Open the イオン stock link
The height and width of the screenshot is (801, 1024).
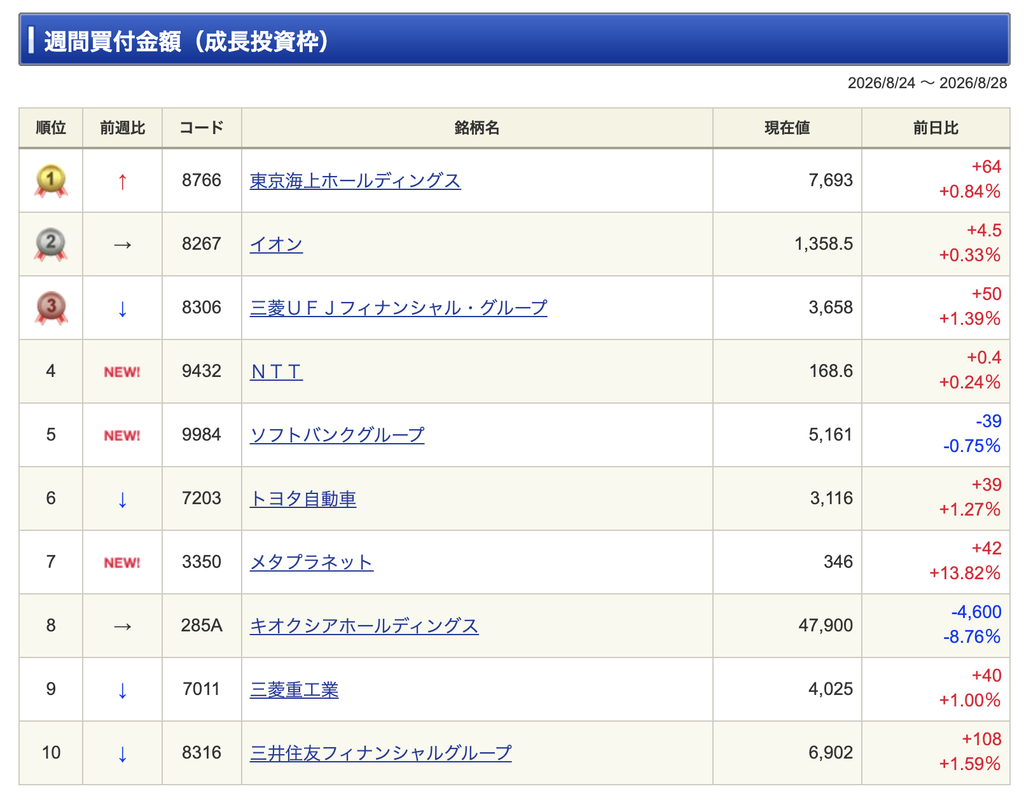tap(276, 244)
